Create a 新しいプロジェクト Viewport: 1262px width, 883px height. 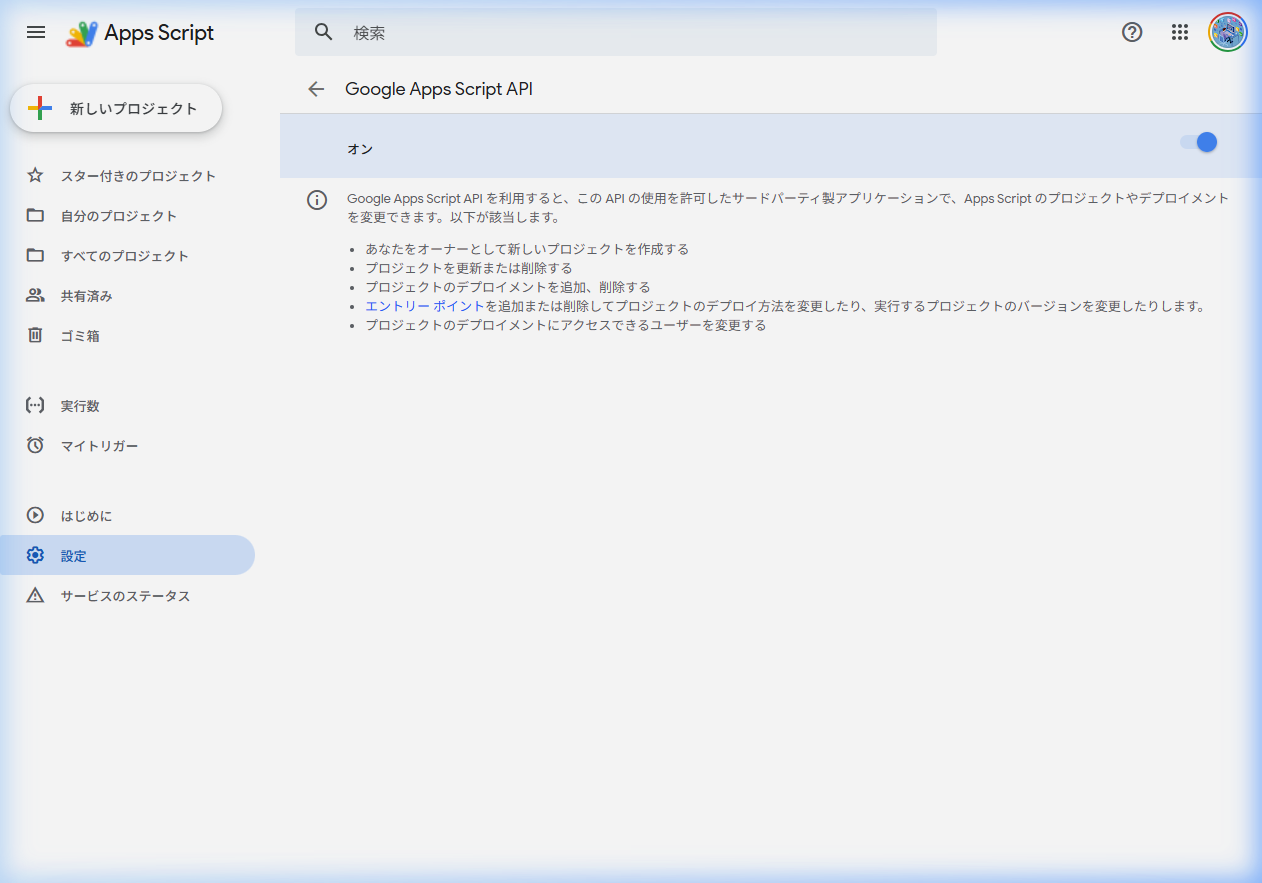tap(116, 109)
